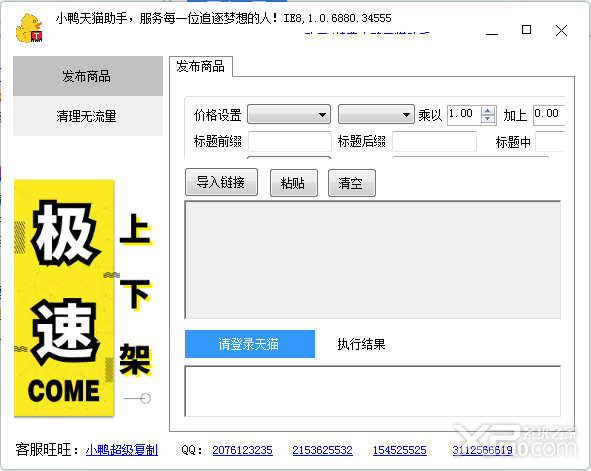This screenshot has width=591, height=471.
Task: Click the 标题后缀 text field
Action: 434,141
